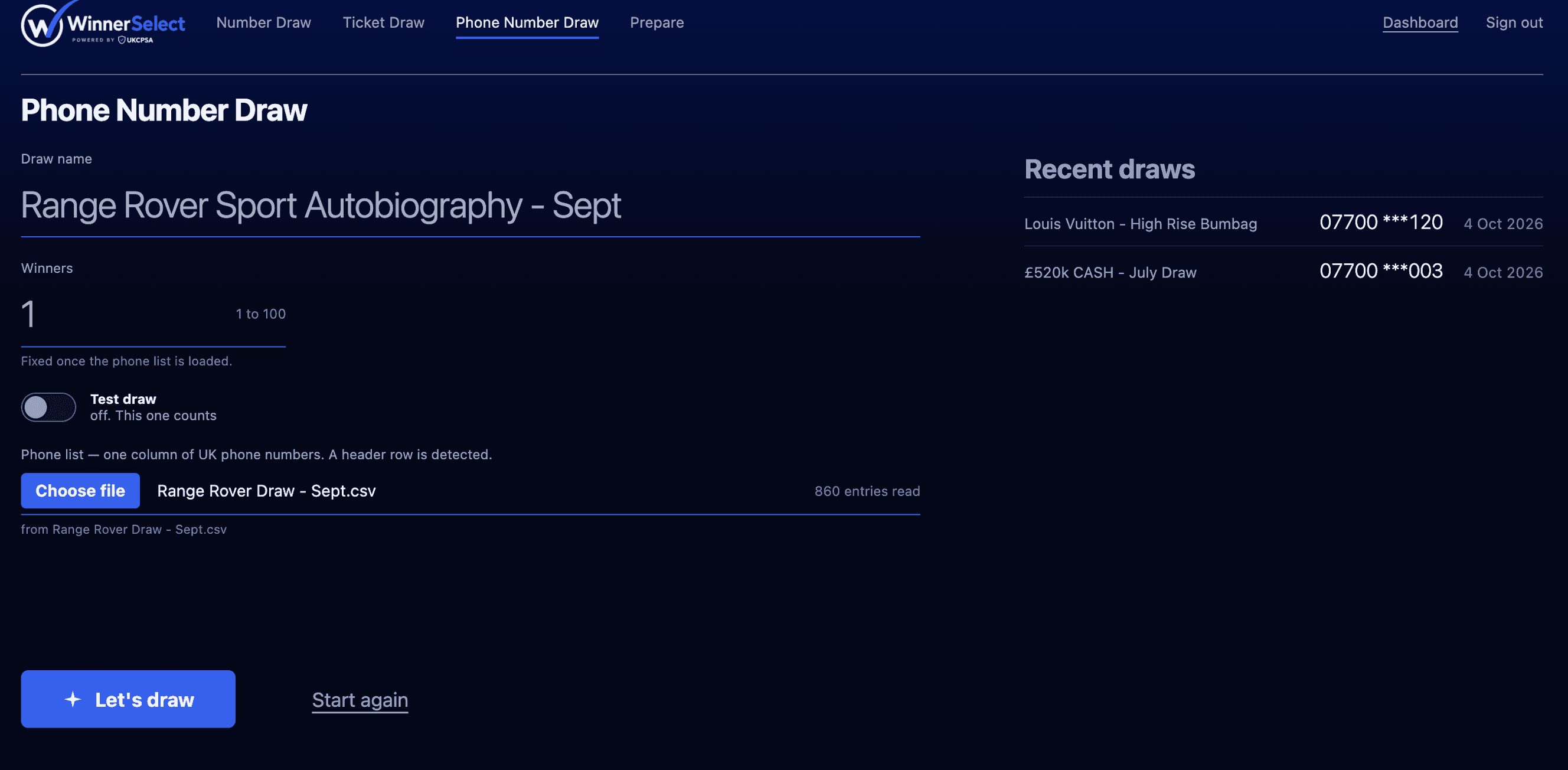This screenshot has height=770, width=1568.
Task: Go to the Dashboard link
Action: pyautogui.click(x=1420, y=22)
